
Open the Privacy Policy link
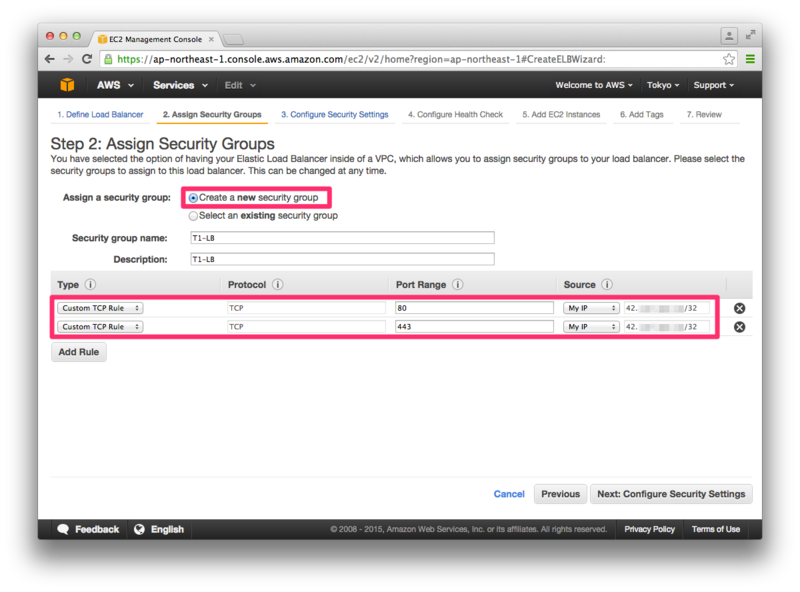coord(649,529)
